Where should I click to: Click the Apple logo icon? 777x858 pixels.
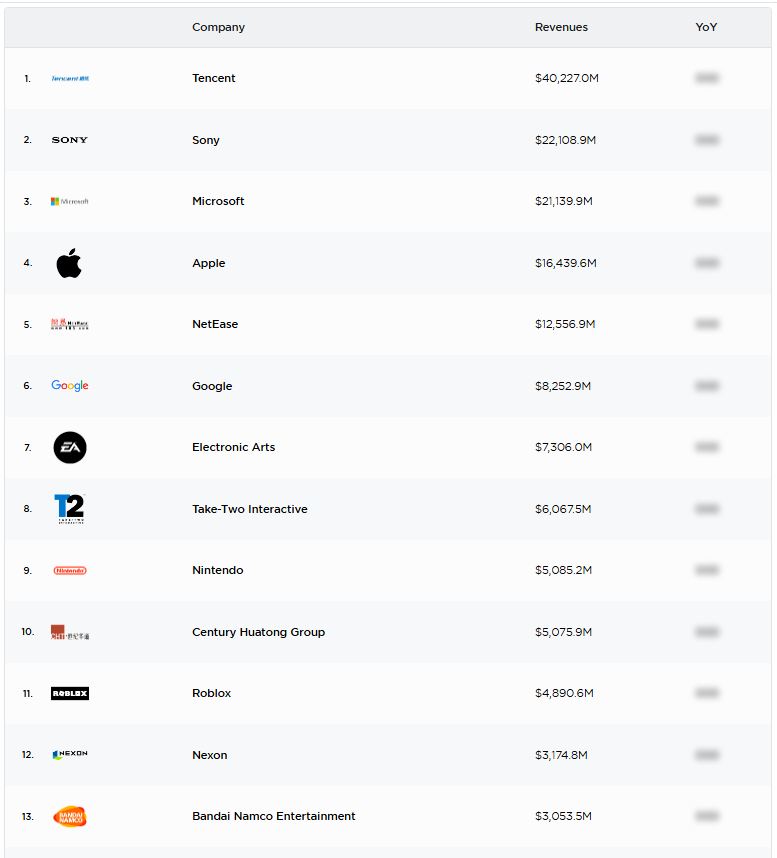click(x=69, y=263)
